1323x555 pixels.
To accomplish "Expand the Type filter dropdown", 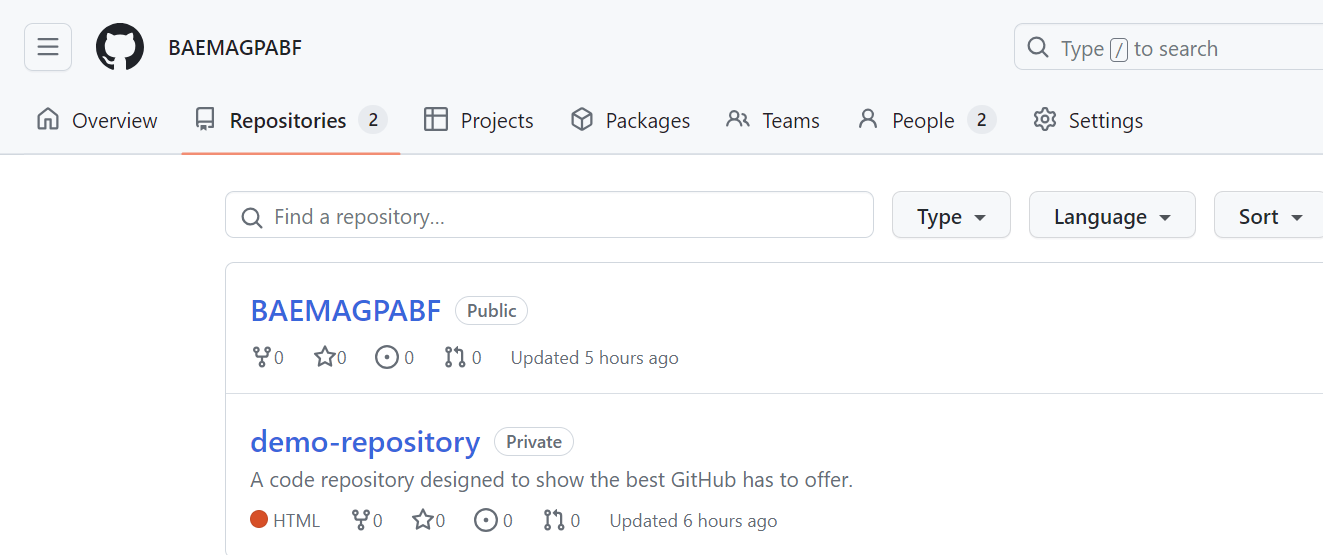I will point(951,216).
